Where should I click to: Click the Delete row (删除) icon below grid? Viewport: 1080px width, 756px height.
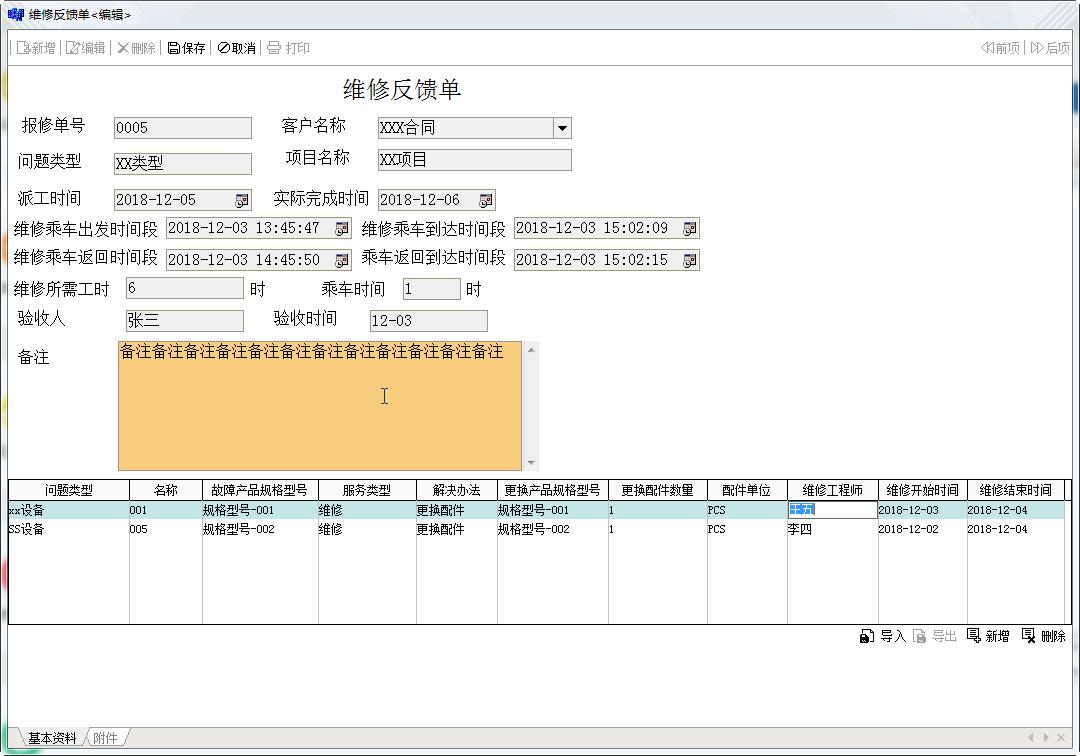pos(1028,636)
